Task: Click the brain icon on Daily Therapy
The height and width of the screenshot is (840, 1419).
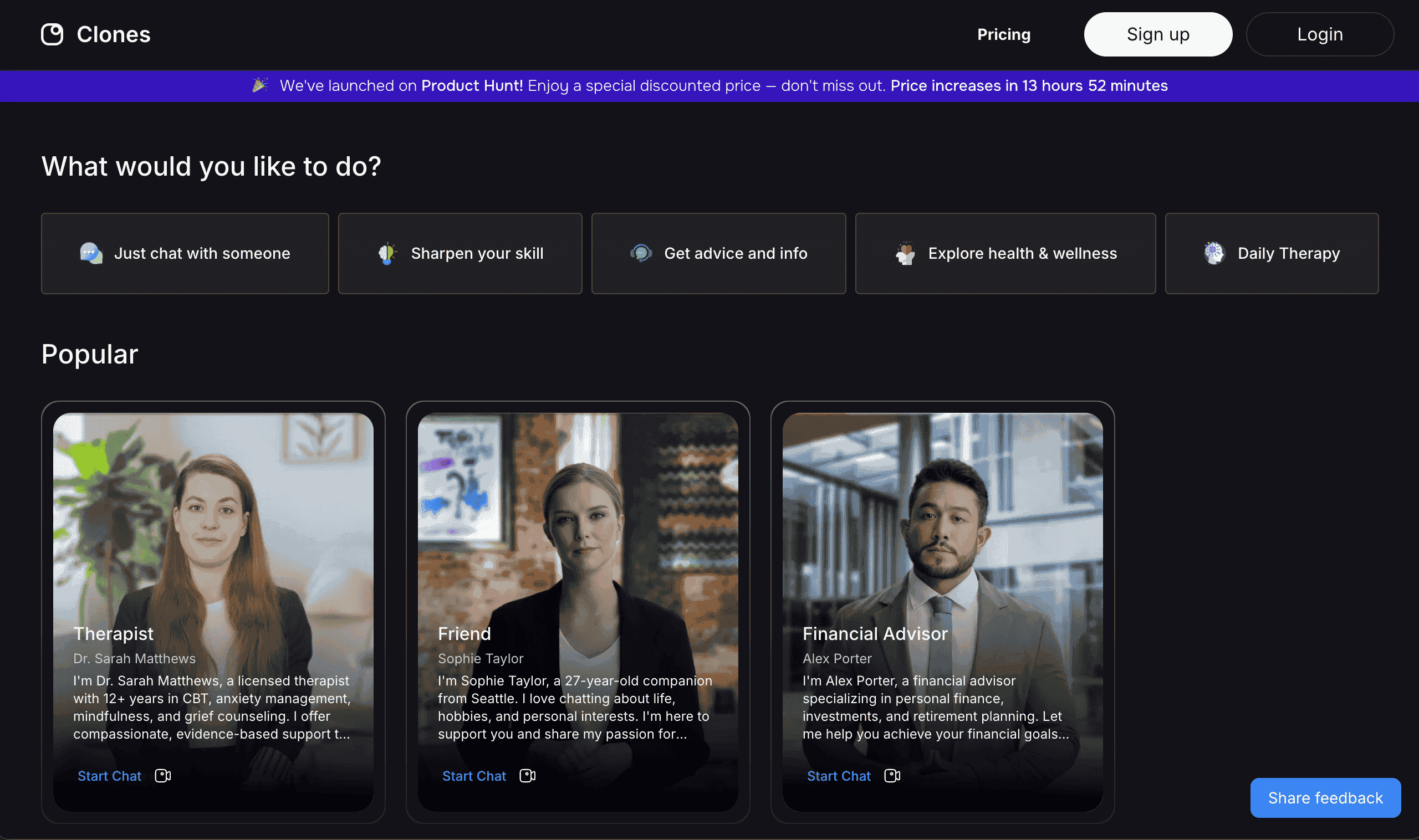Action: pyautogui.click(x=1214, y=253)
